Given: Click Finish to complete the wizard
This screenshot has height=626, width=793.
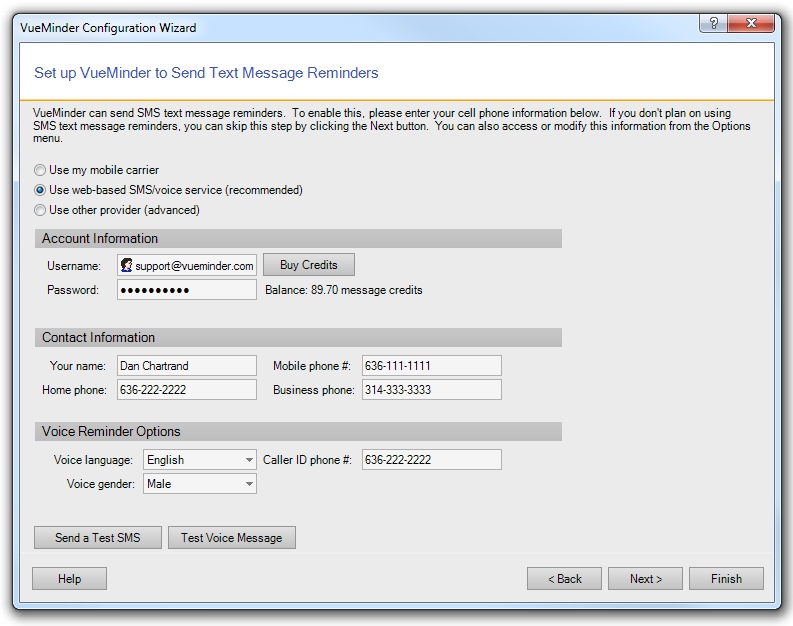Looking at the screenshot, I should pos(726,578).
